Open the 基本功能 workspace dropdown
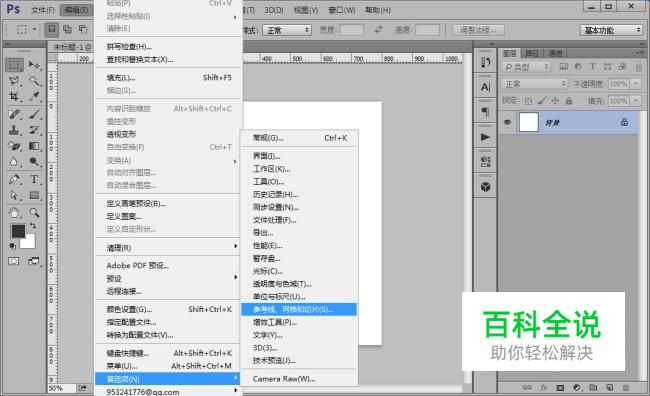 (x=611, y=30)
